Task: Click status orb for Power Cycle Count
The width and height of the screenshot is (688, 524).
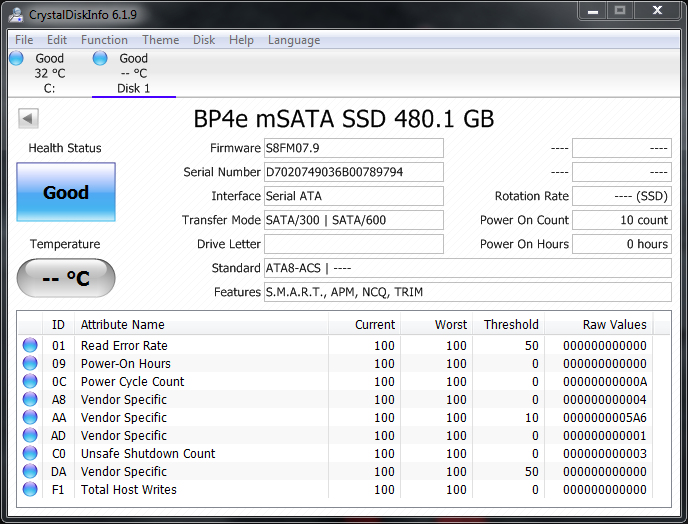Action: point(30,382)
